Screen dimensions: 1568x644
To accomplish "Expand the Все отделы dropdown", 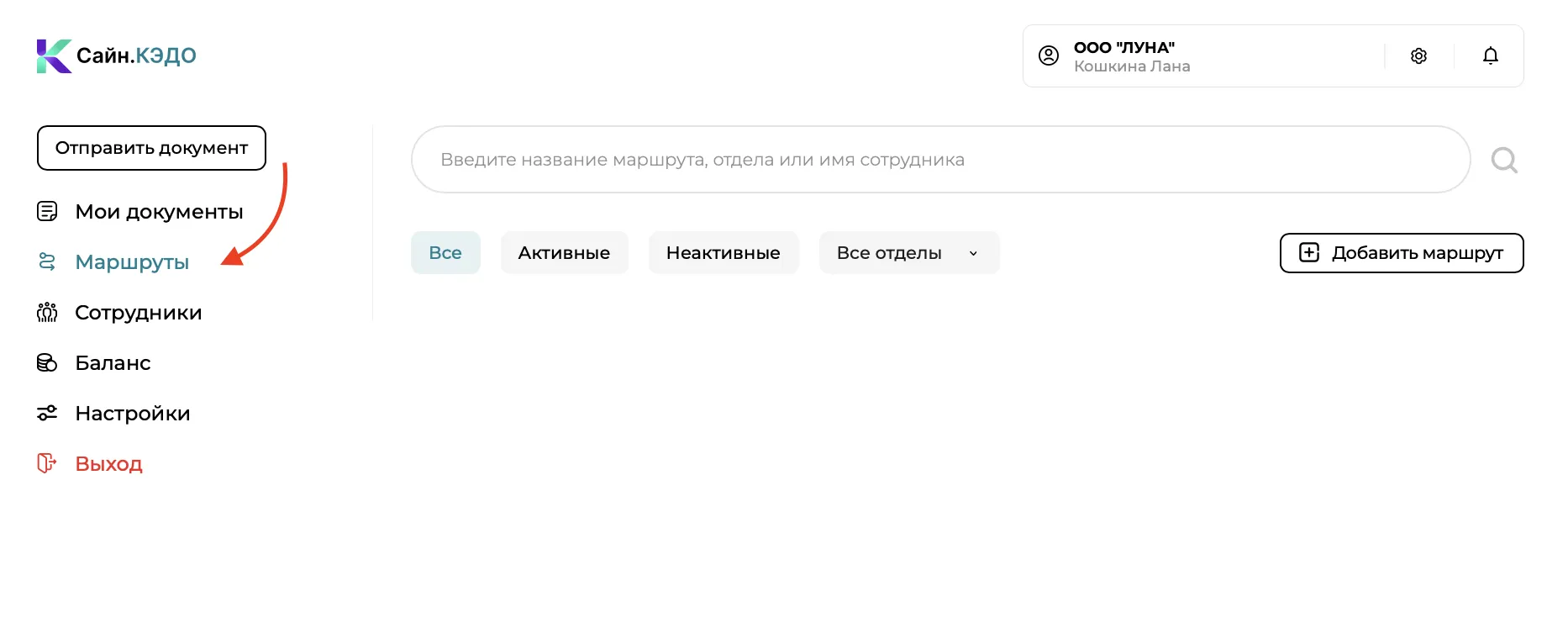I will click(909, 253).
